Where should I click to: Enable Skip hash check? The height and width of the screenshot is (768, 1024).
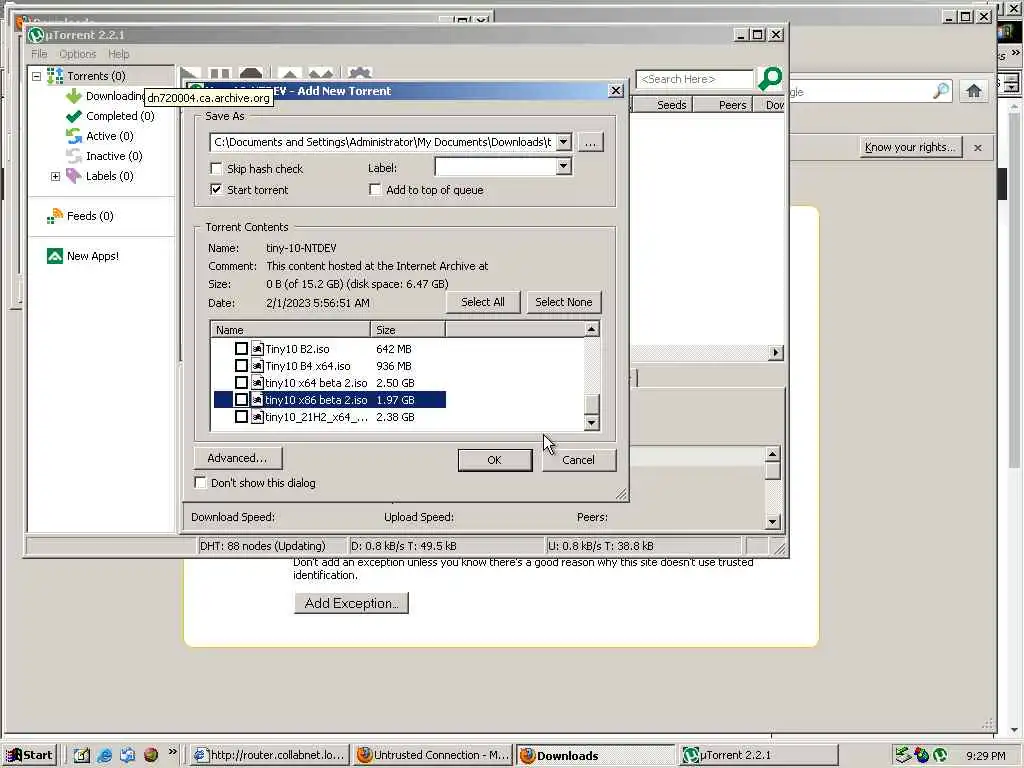pyautogui.click(x=216, y=168)
